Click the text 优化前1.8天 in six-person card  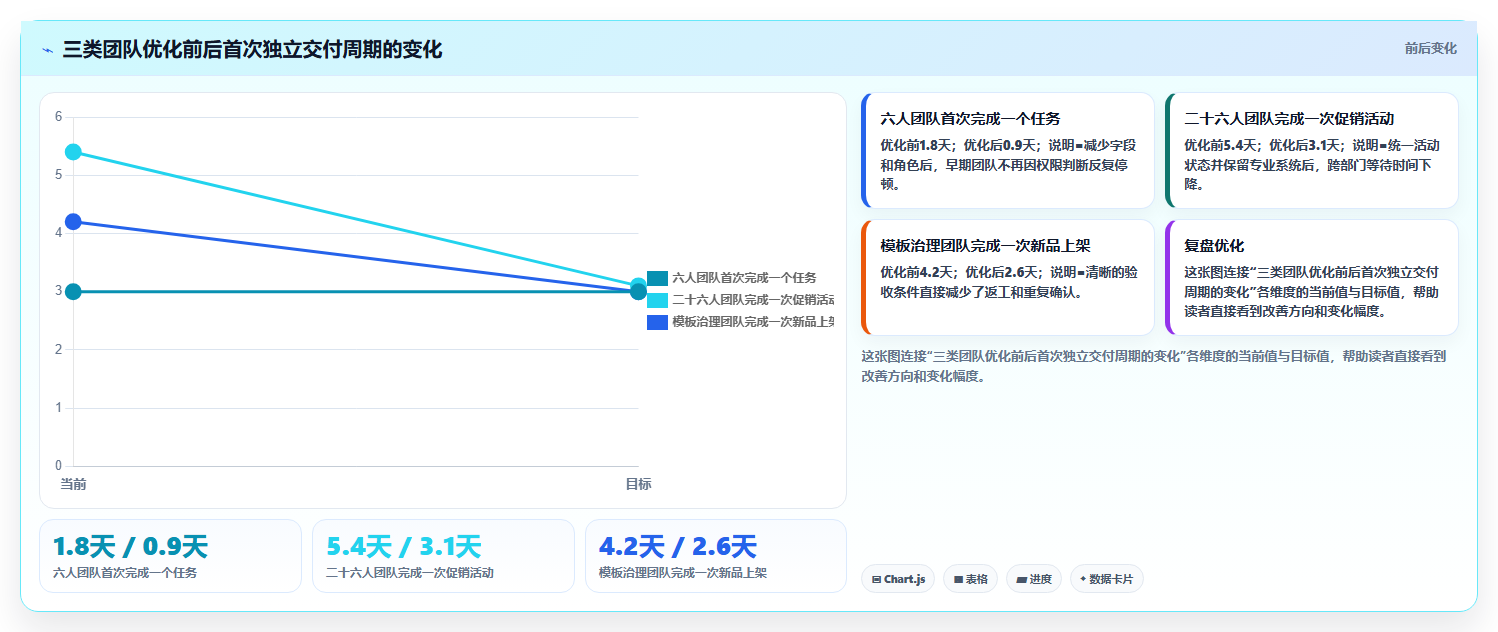918,145
